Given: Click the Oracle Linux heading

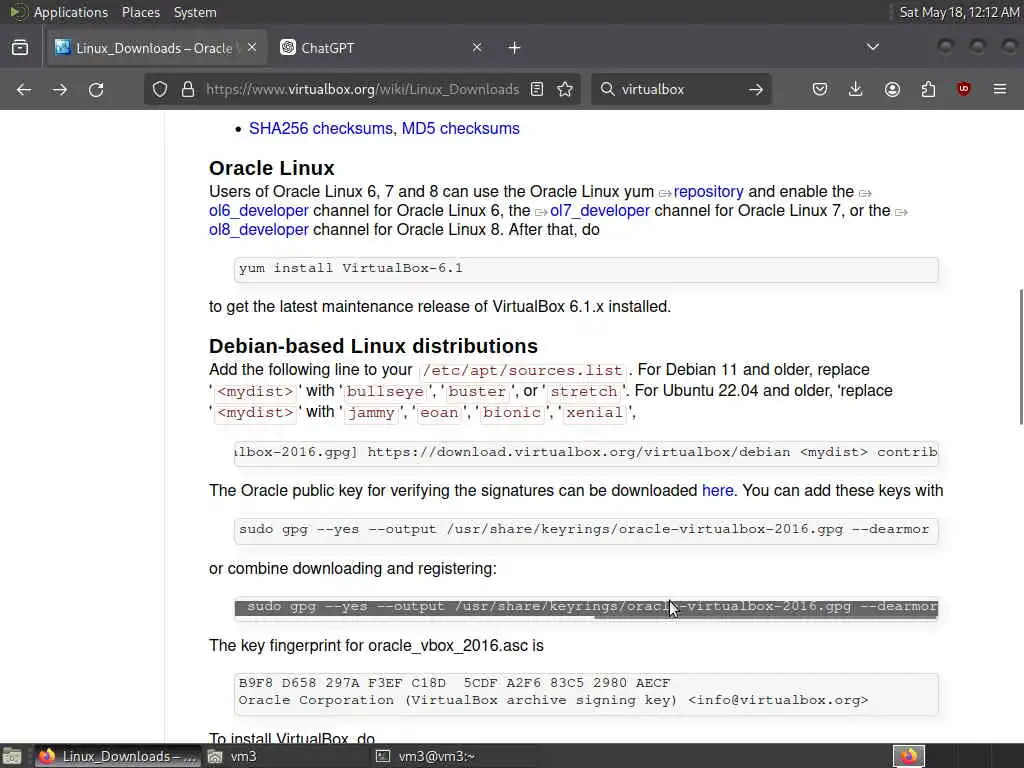Looking at the screenshot, I should (x=272, y=168).
